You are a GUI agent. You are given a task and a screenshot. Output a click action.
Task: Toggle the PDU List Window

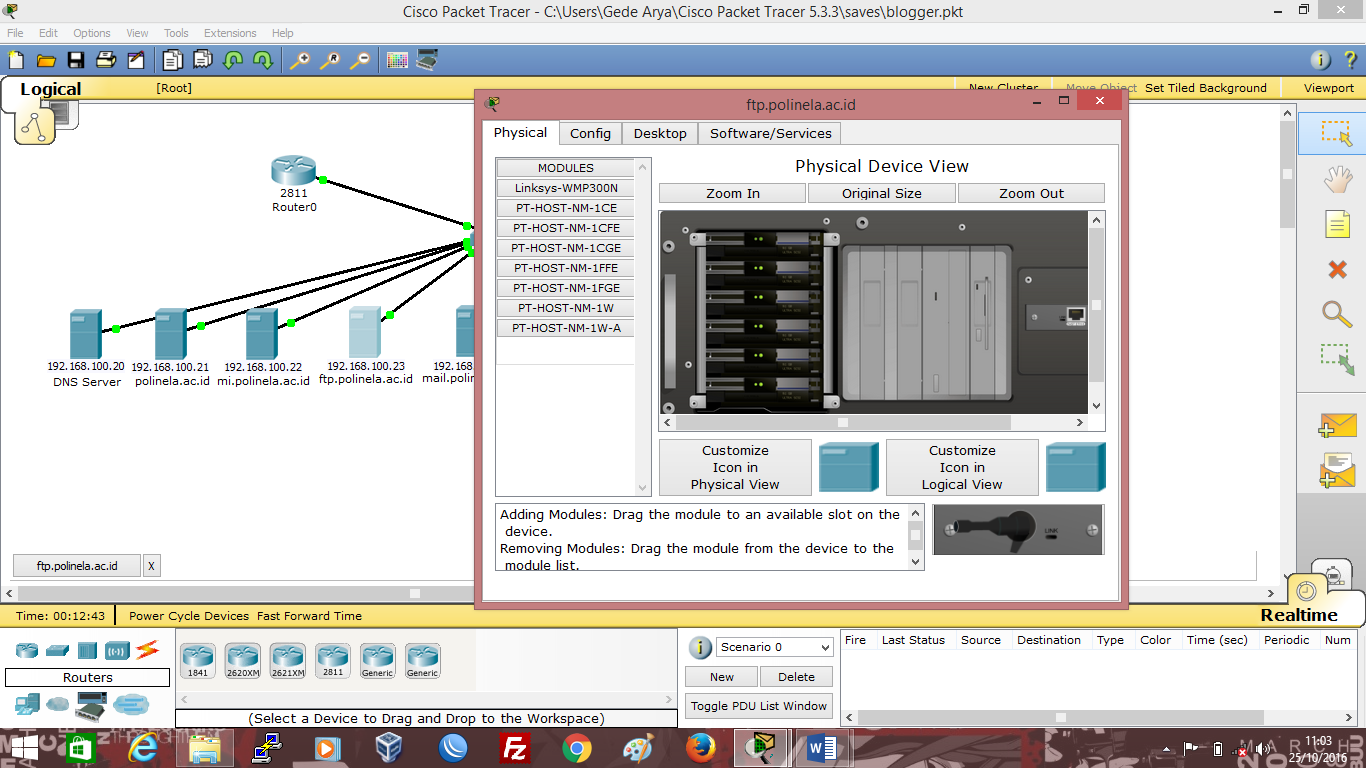(x=758, y=705)
